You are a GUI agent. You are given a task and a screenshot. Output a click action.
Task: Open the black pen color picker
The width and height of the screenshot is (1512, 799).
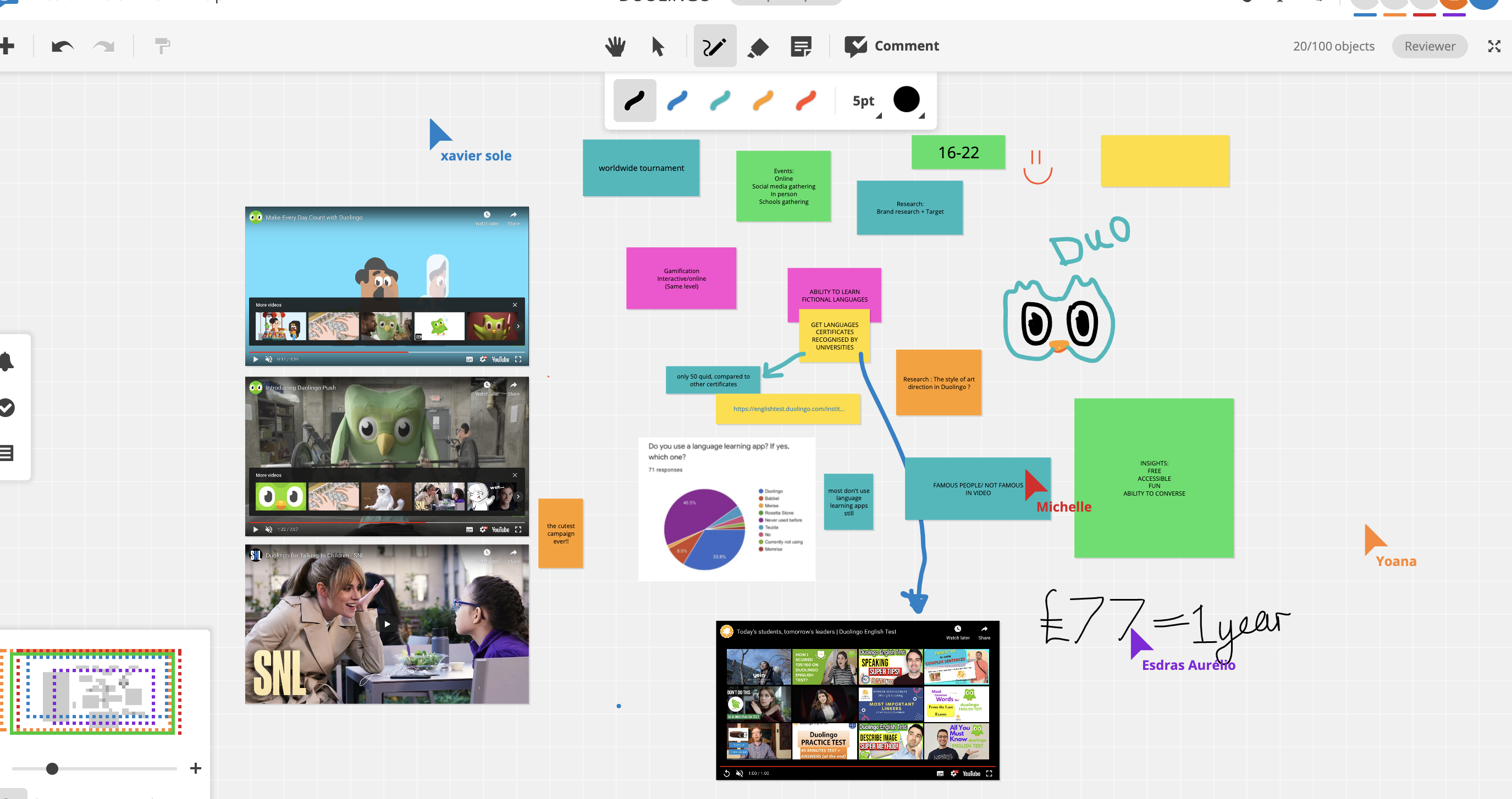907,99
